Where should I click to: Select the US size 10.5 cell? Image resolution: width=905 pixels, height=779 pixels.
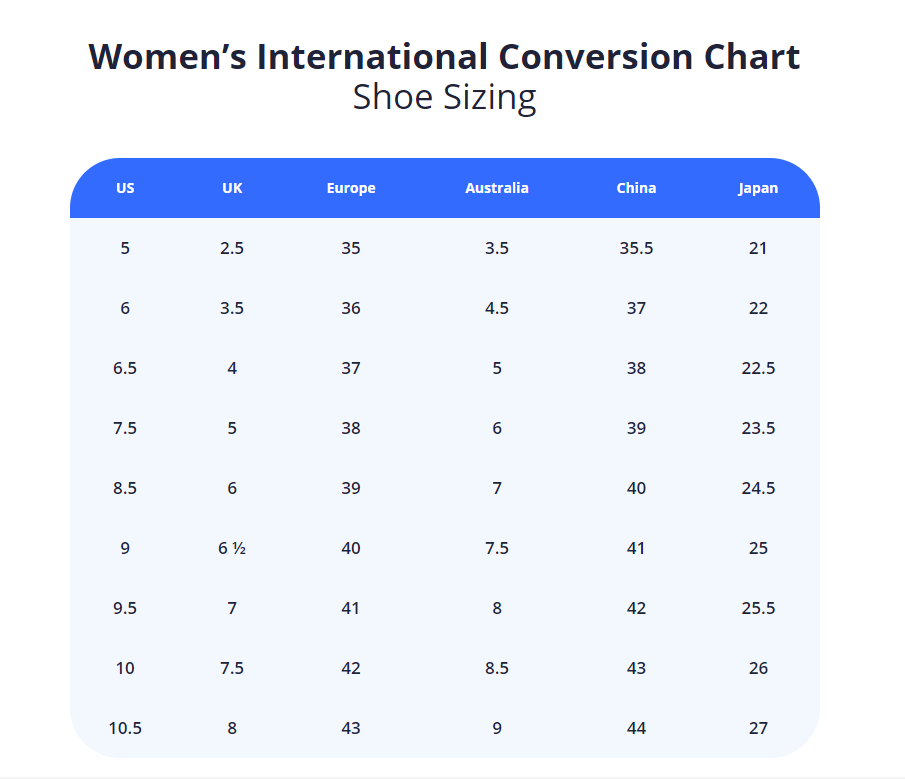125,728
